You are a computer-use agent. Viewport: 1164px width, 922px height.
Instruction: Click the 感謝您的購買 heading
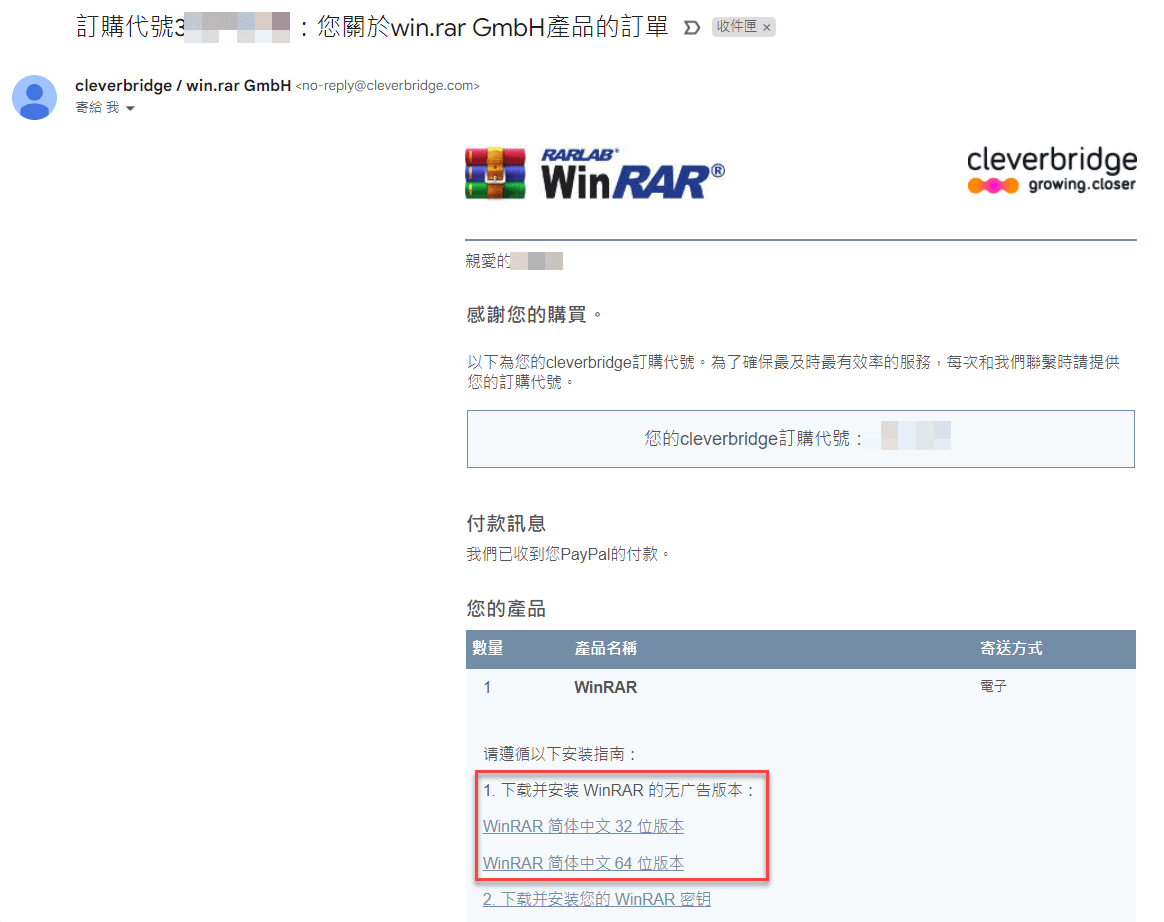click(533, 315)
